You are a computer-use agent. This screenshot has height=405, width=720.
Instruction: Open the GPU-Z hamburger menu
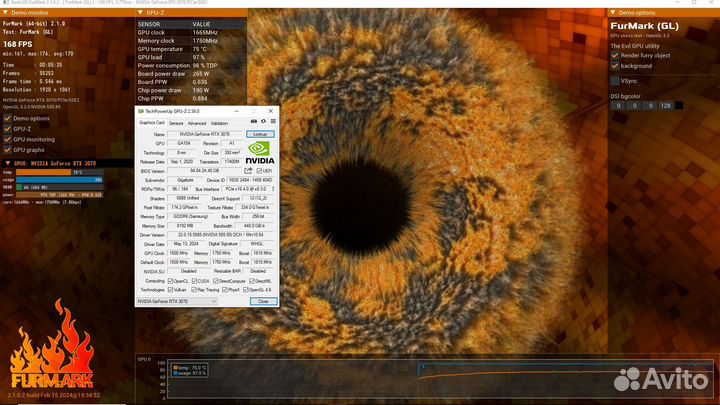click(x=273, y=121)
